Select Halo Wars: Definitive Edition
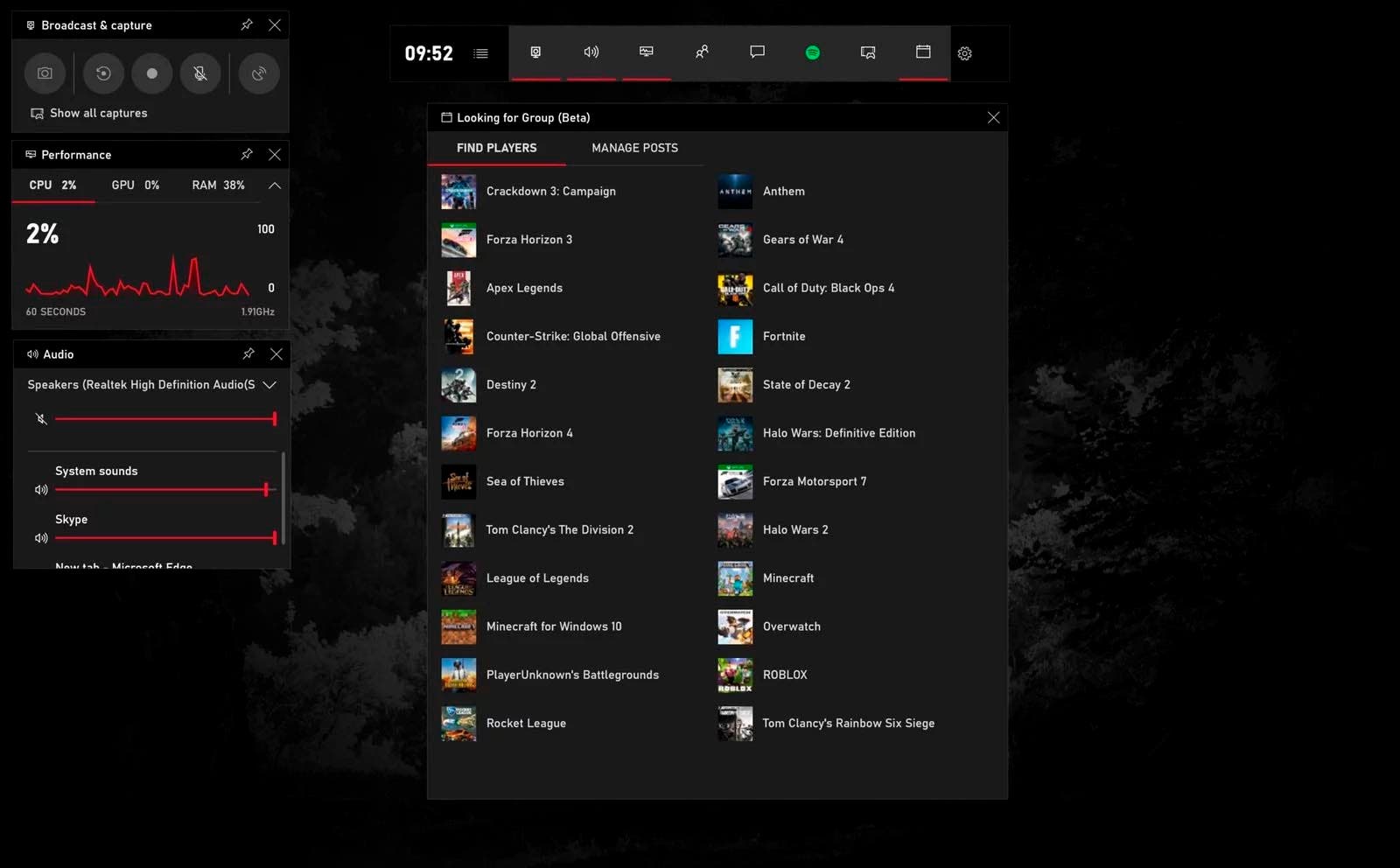The height and width of the screenshot is (868, 1400). 839,433
